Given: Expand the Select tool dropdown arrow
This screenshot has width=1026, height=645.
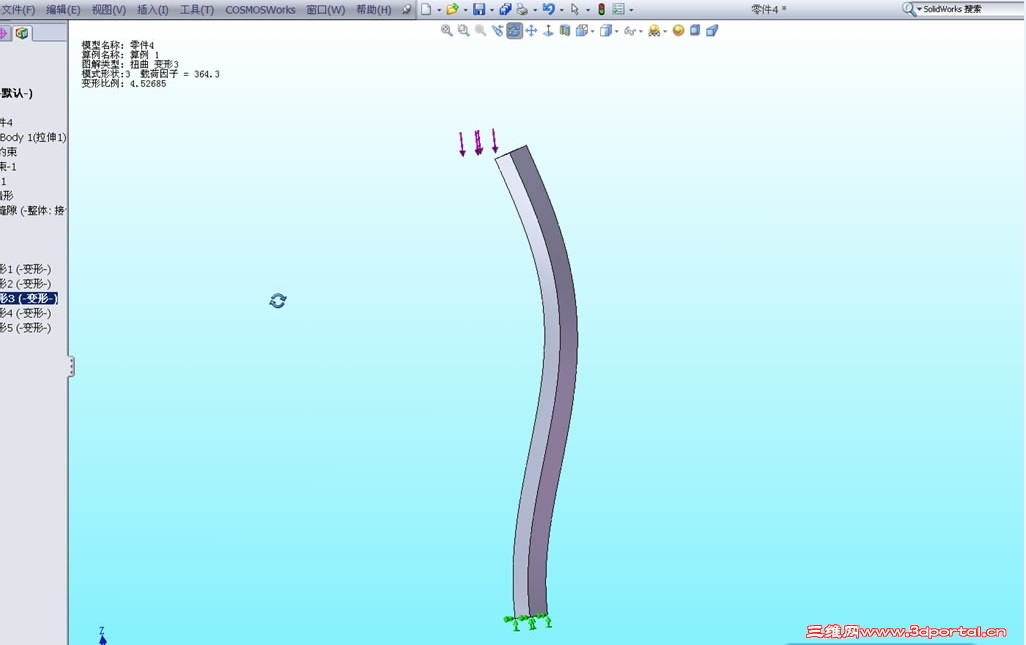Looking at the screenshot, I should tap(588, 10).
